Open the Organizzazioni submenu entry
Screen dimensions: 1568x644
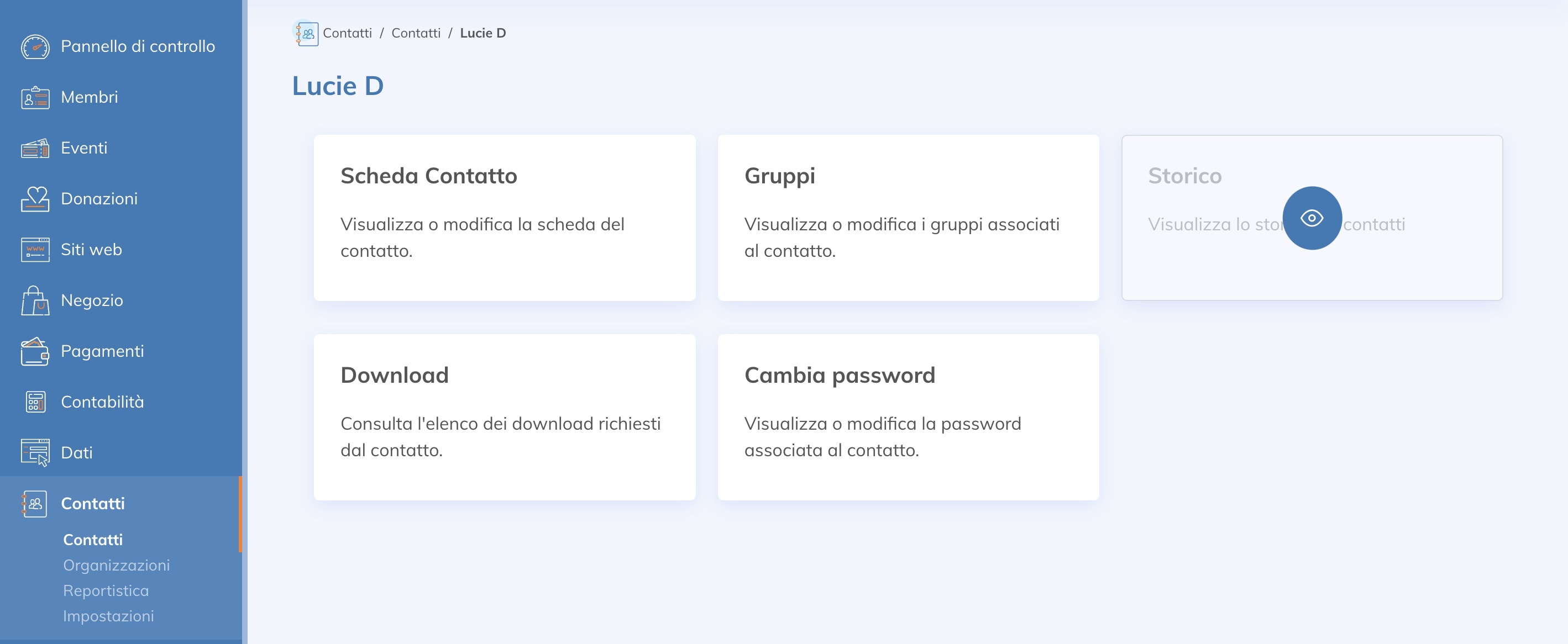click(116, 565)
